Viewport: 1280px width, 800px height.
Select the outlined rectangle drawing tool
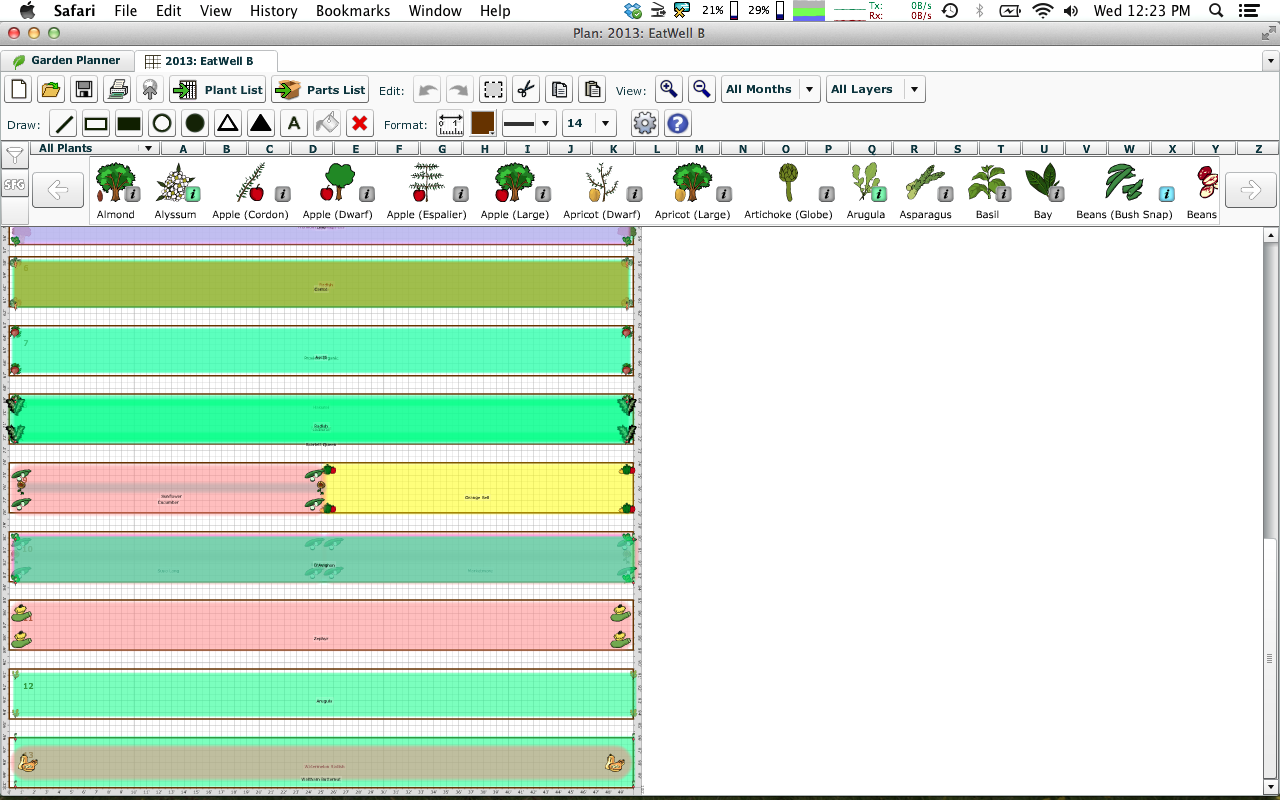96,124
